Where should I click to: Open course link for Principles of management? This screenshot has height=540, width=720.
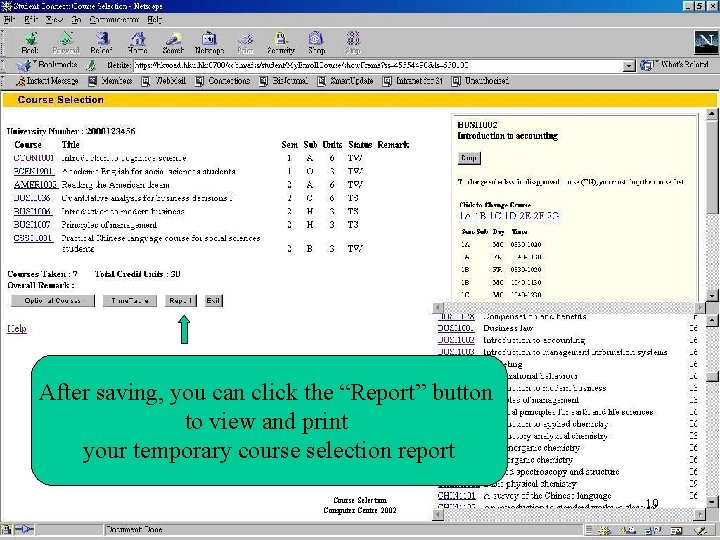pyautogui.click(x=32, y=225)
